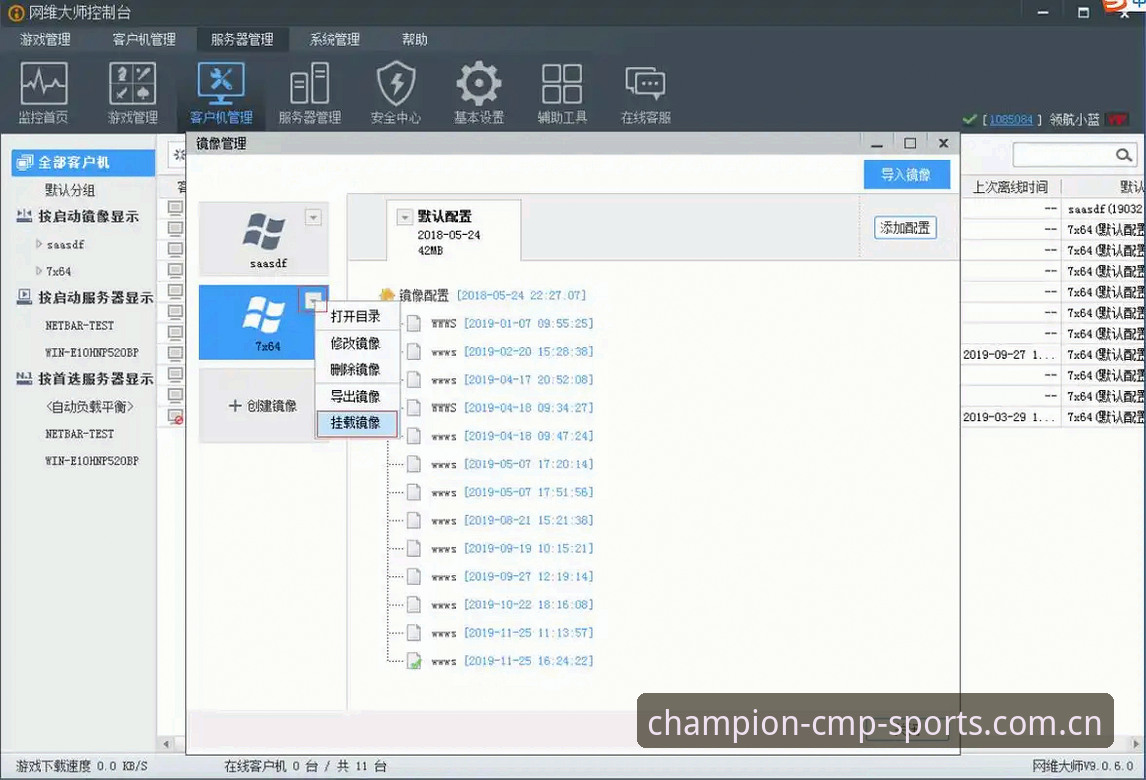Viewport: 1146px width, 780px height.
Task: Select <自动负载平衡> in the sidebar
Action: (x=90, y=406)
